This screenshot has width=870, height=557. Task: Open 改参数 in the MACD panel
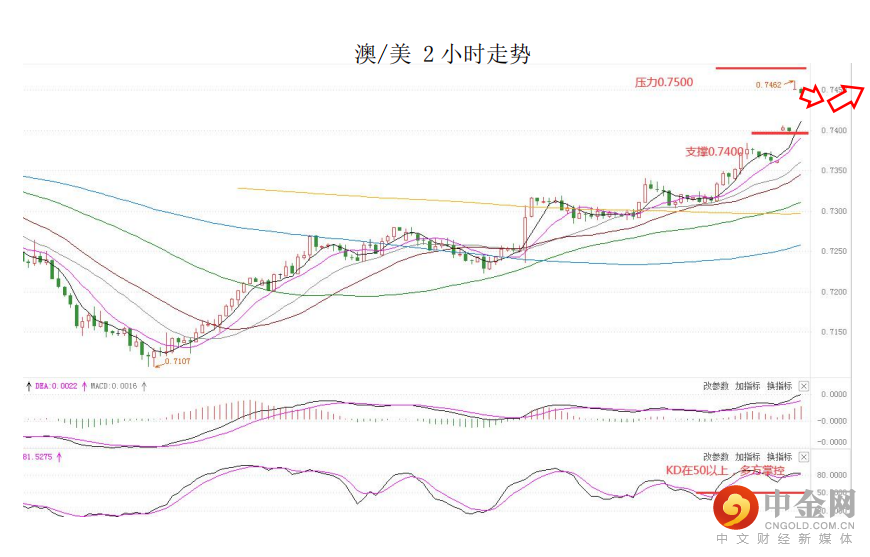[715, 386]
